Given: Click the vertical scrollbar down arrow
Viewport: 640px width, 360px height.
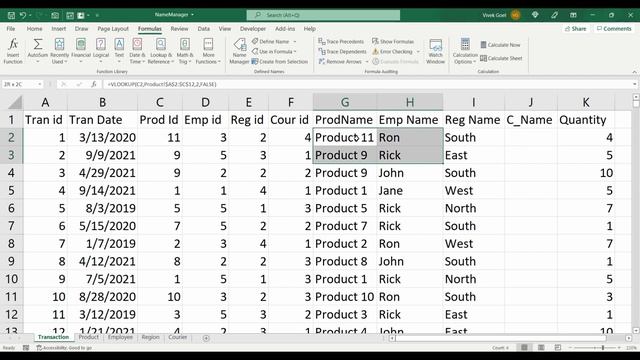Looking at the screenshot, I should [x=636, y=330].
